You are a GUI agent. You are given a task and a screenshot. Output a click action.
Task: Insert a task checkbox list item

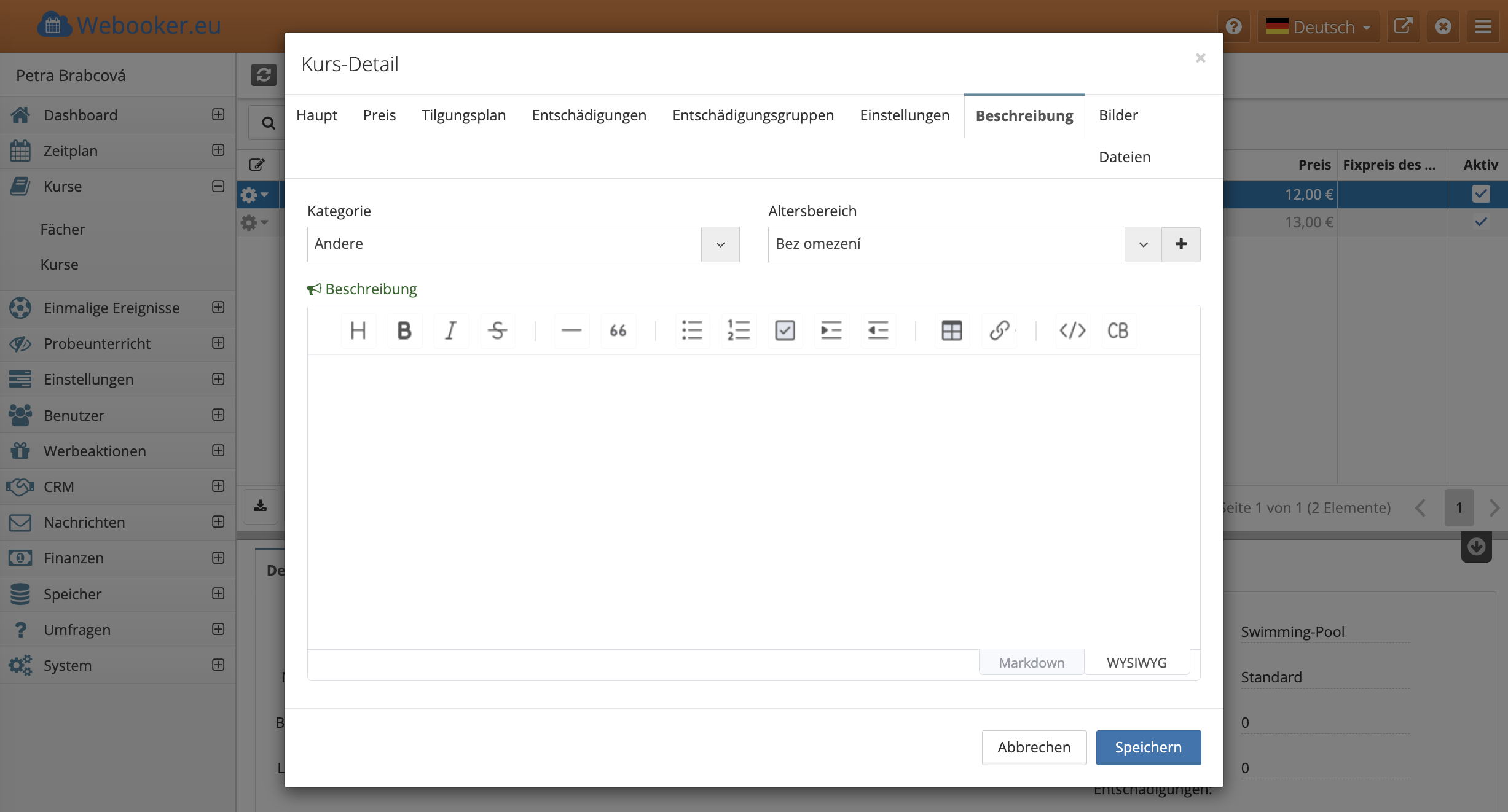[x=785, y=330]
